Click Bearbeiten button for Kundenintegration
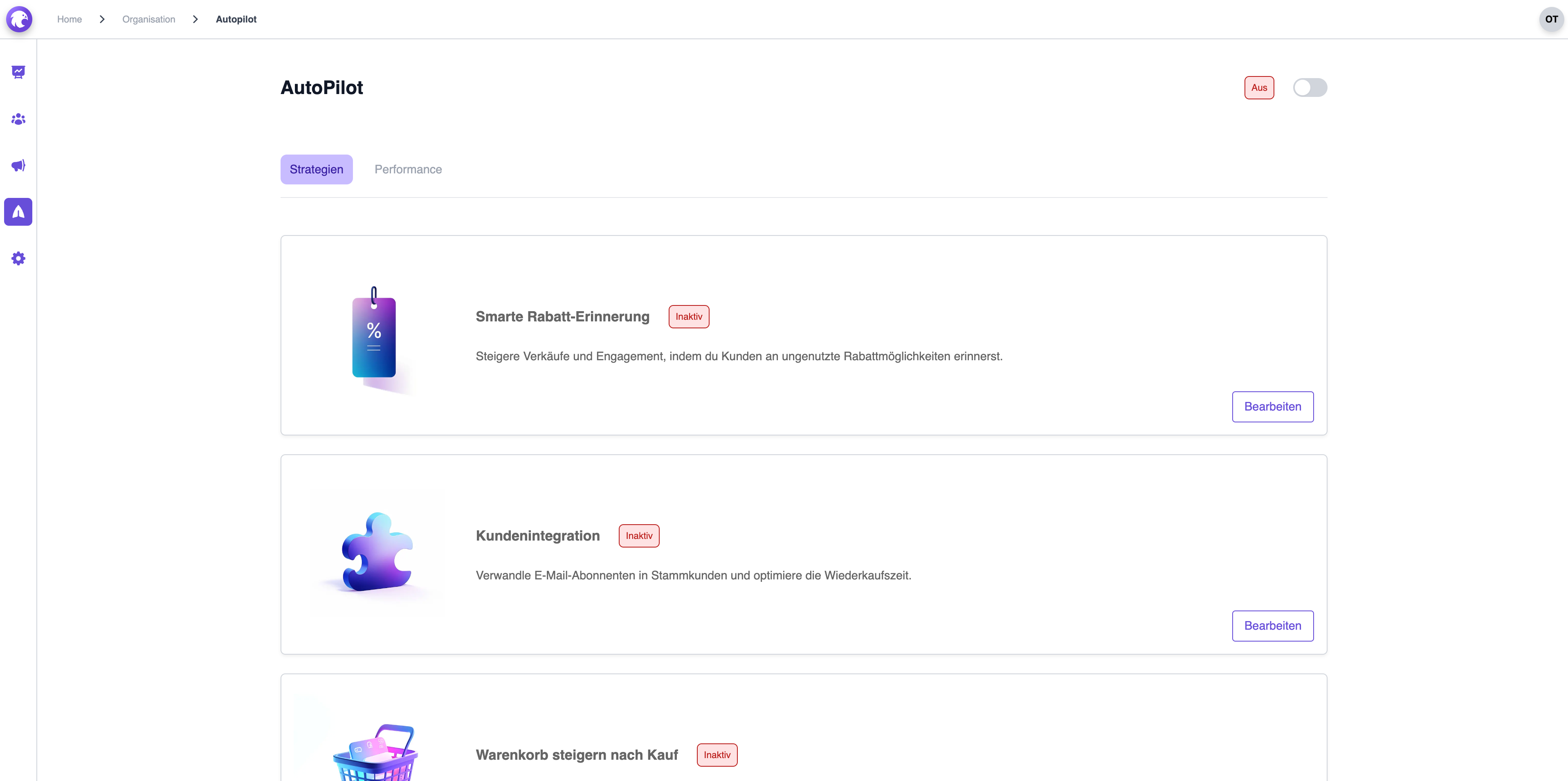The image size is (1568, 781). 1272,625
